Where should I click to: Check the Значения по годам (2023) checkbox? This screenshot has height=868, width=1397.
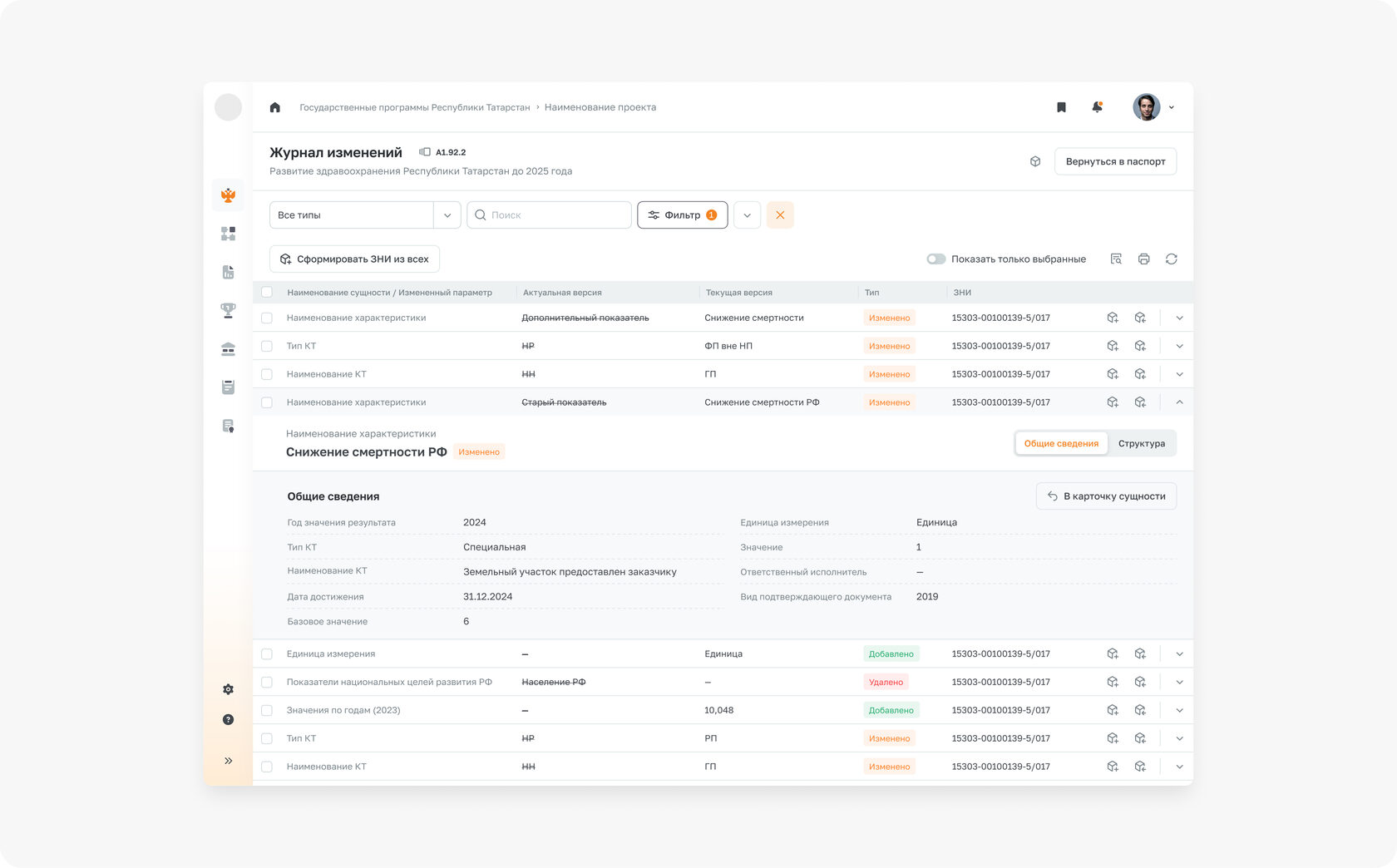tap(267, 711)
